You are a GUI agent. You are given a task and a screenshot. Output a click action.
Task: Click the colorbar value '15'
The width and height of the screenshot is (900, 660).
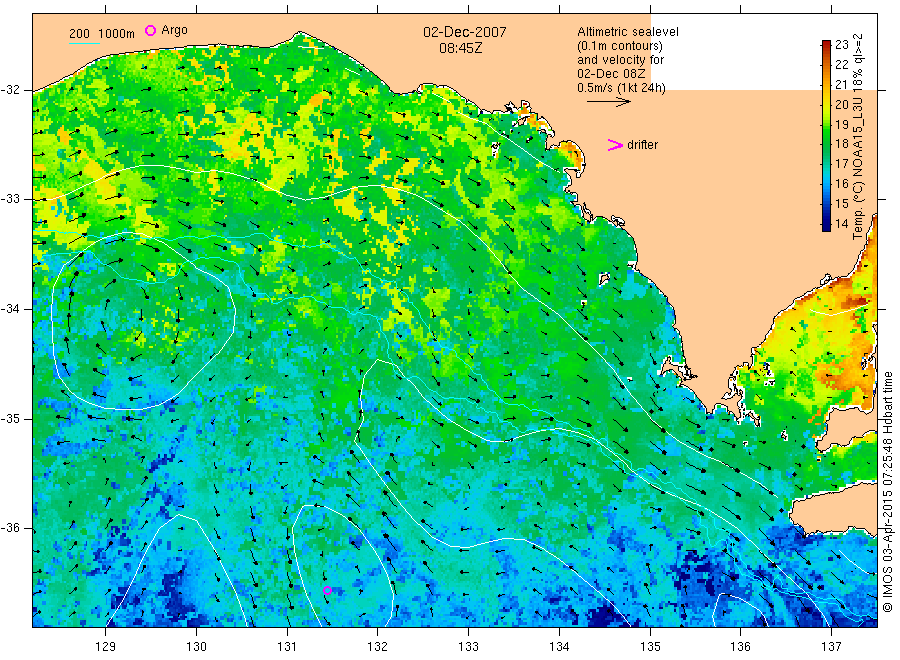[841, 204]
